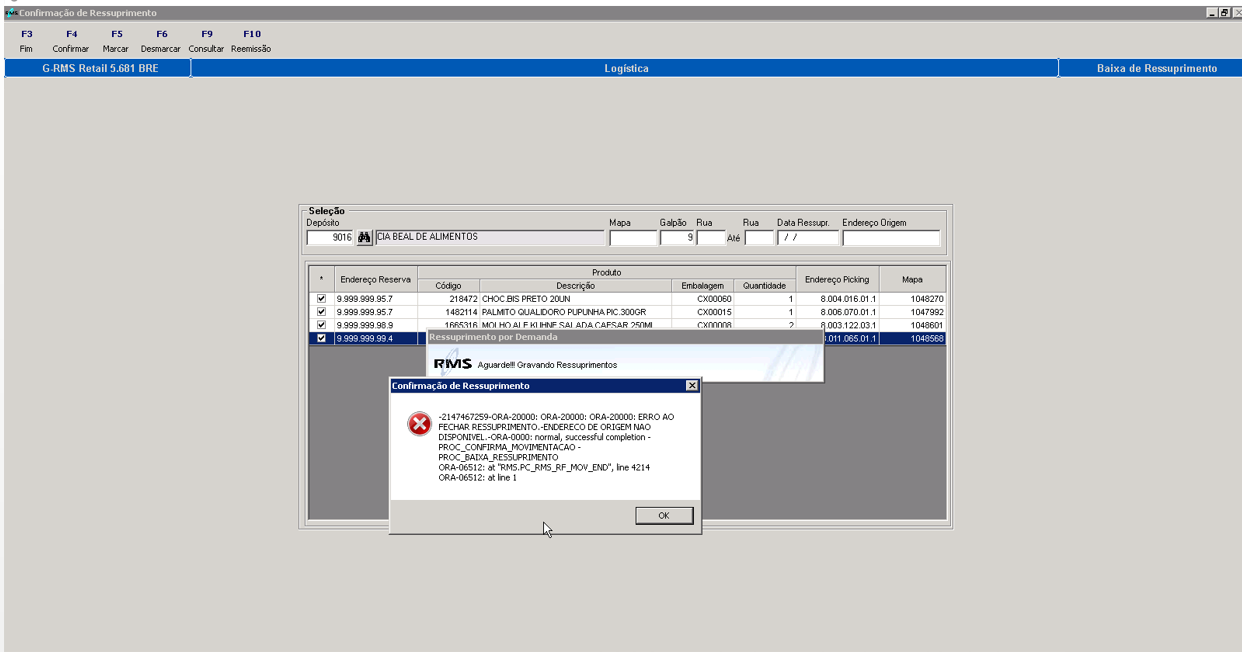
Task: Click the Galpão field showing 9
Action: pyautogui.click(x=677, y=238)
